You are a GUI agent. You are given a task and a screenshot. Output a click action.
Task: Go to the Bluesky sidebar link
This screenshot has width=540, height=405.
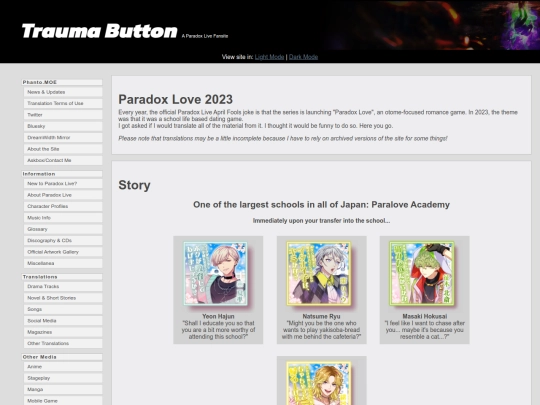63,126
